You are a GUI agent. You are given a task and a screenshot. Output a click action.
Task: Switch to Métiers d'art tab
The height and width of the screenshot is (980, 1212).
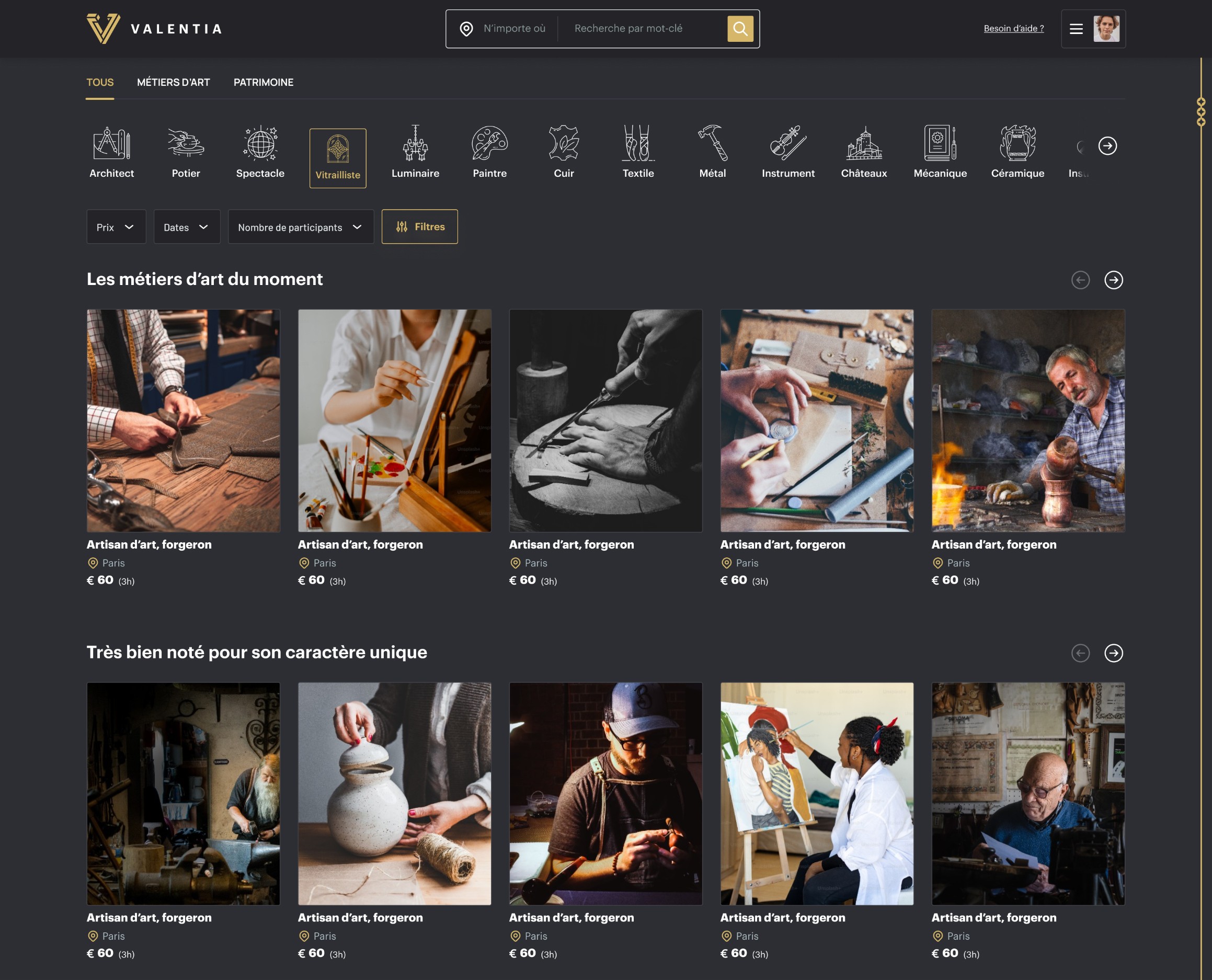click(173, 83)
